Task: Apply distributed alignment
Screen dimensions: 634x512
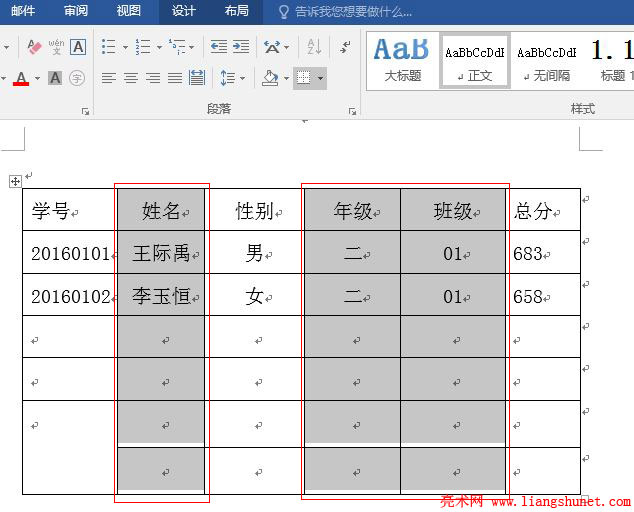Action: [197, 78]
